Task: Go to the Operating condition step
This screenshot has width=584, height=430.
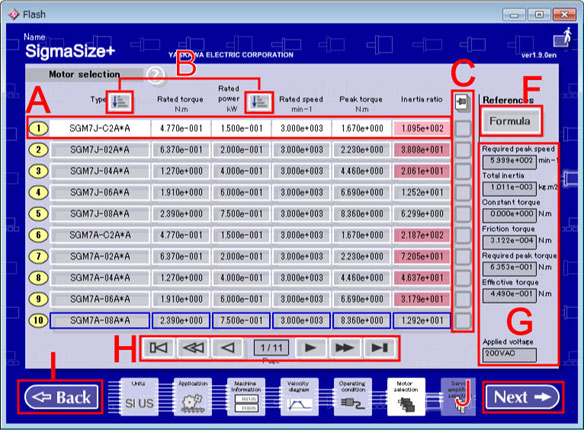Action: tap(353, 397)
